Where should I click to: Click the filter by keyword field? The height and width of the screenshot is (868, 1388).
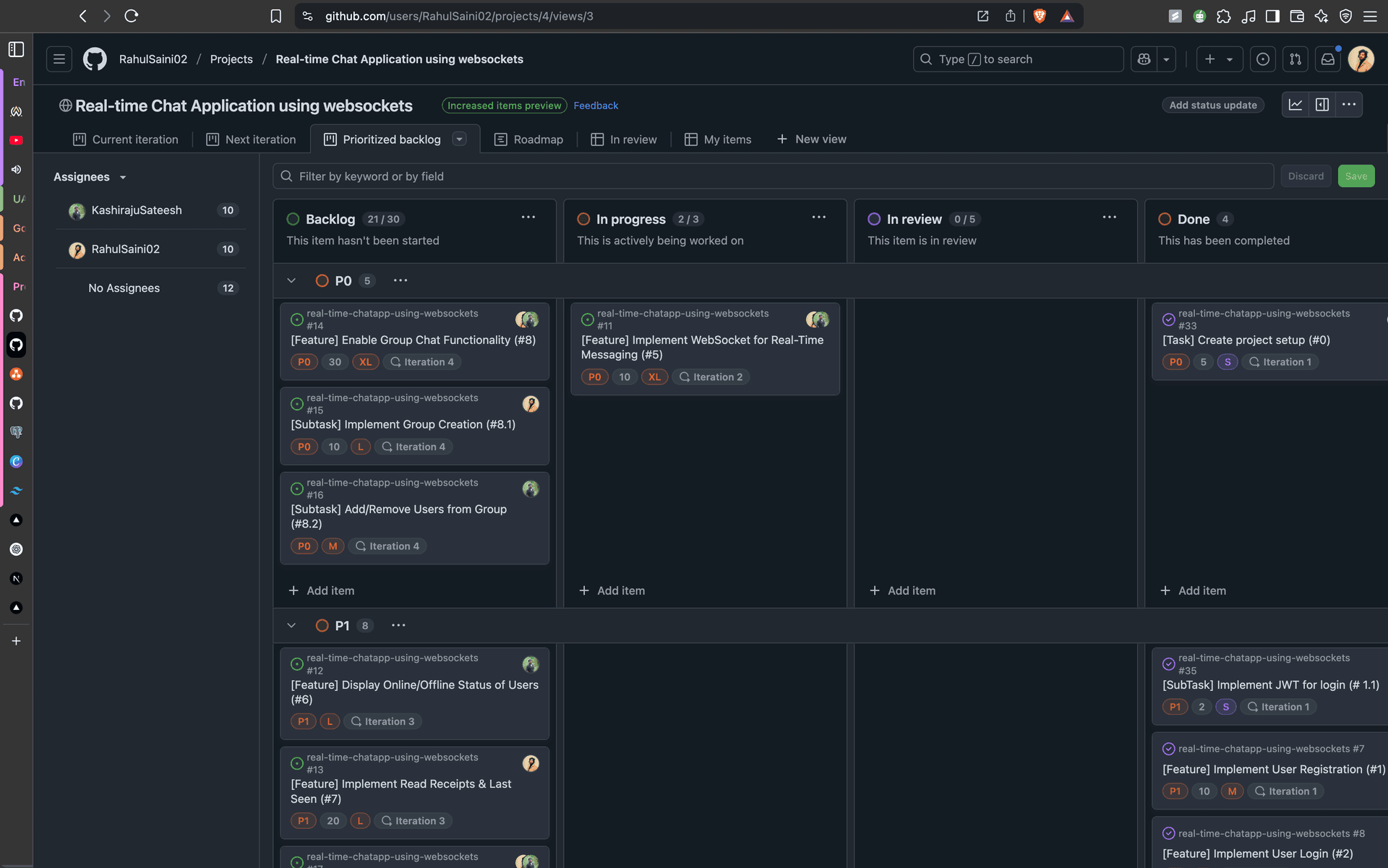coord(774,176)
